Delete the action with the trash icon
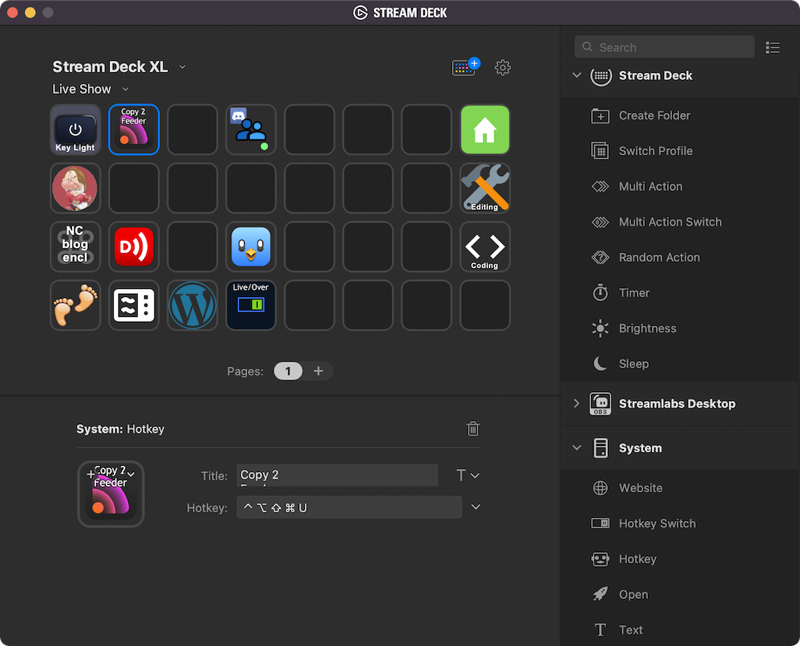 pos(473,429)
